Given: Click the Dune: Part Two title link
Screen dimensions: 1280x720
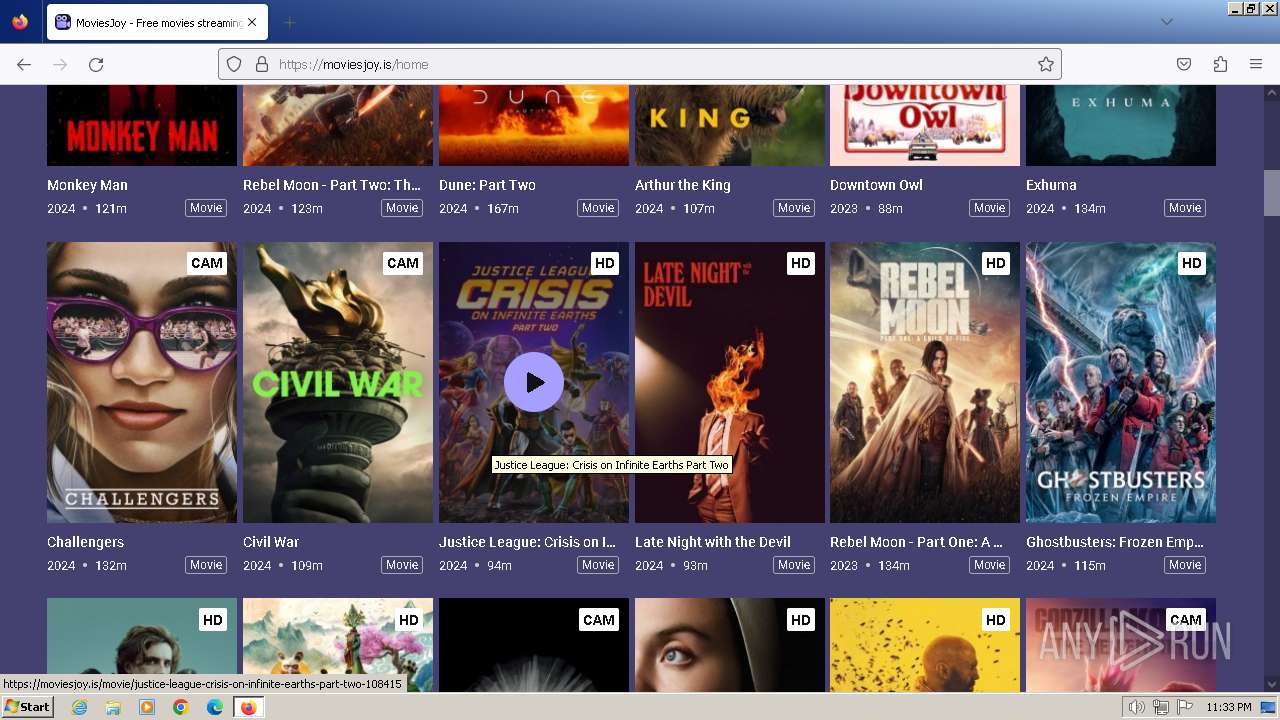Looking at the screenshot, I should [487, 185].
